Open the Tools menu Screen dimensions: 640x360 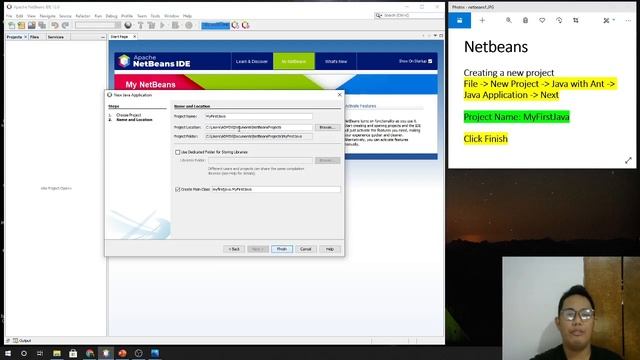pos(155,16)
